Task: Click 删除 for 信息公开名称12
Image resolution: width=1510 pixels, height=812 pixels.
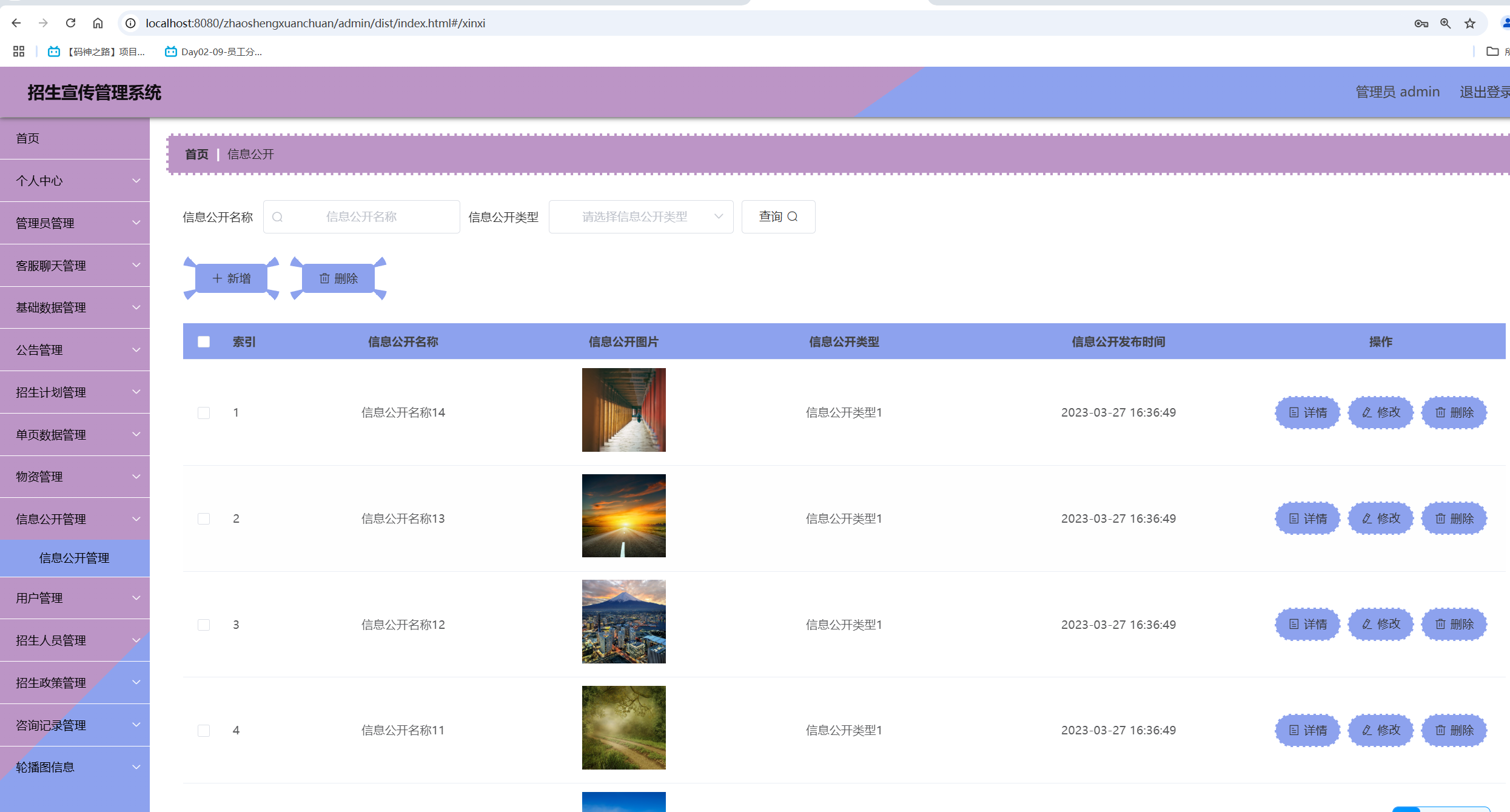Action: tap(1454, 624)
